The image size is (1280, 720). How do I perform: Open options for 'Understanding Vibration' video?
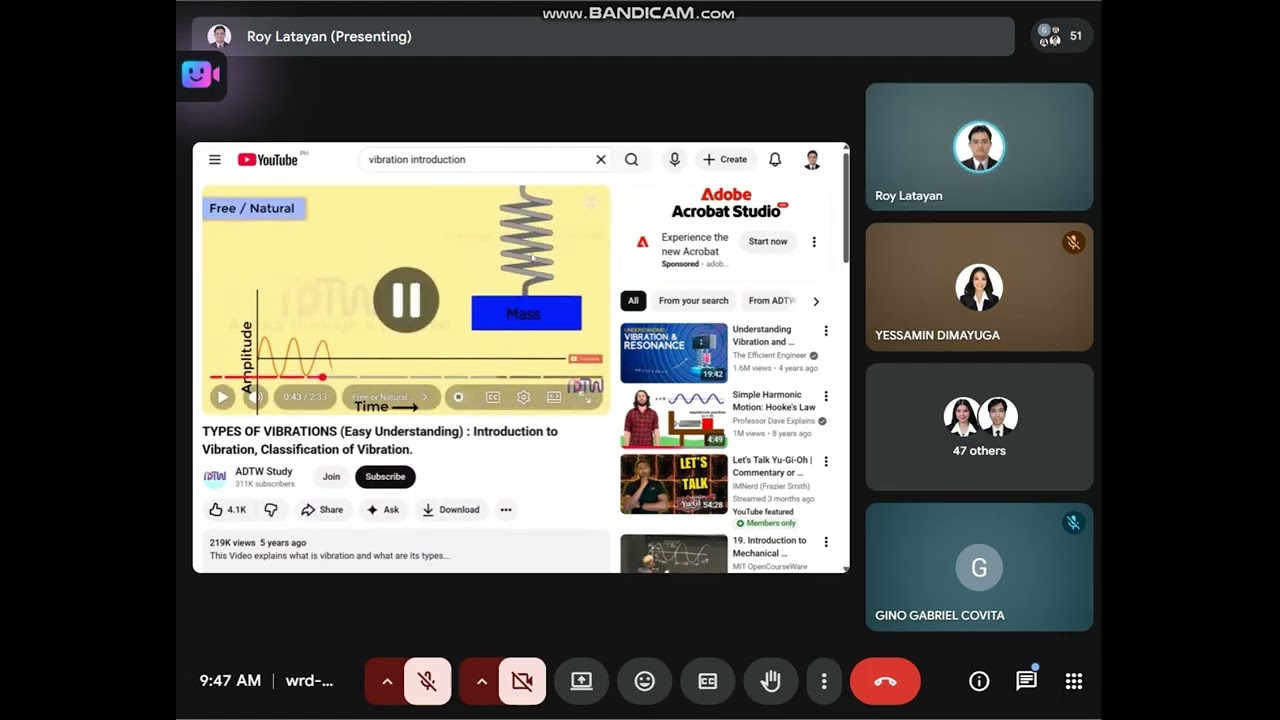click(826, 331)
